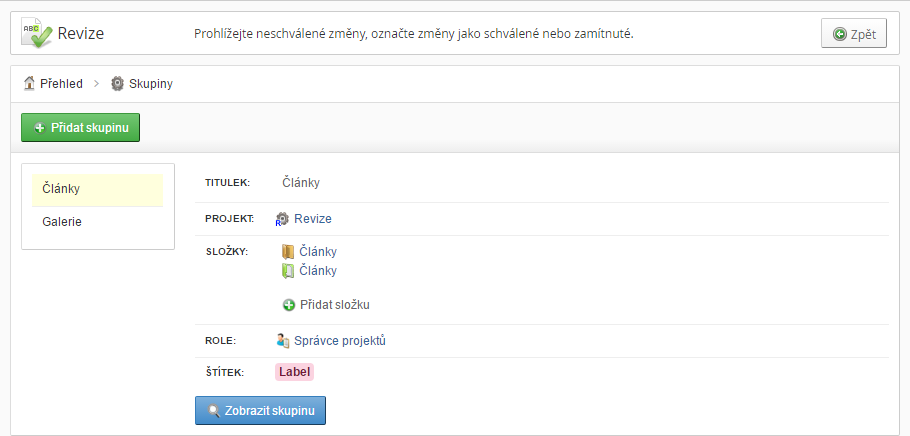Screen dimensions: 910x436
Task: Click the Zobrazit skupinu button
Action: click(x=261, y=410)
